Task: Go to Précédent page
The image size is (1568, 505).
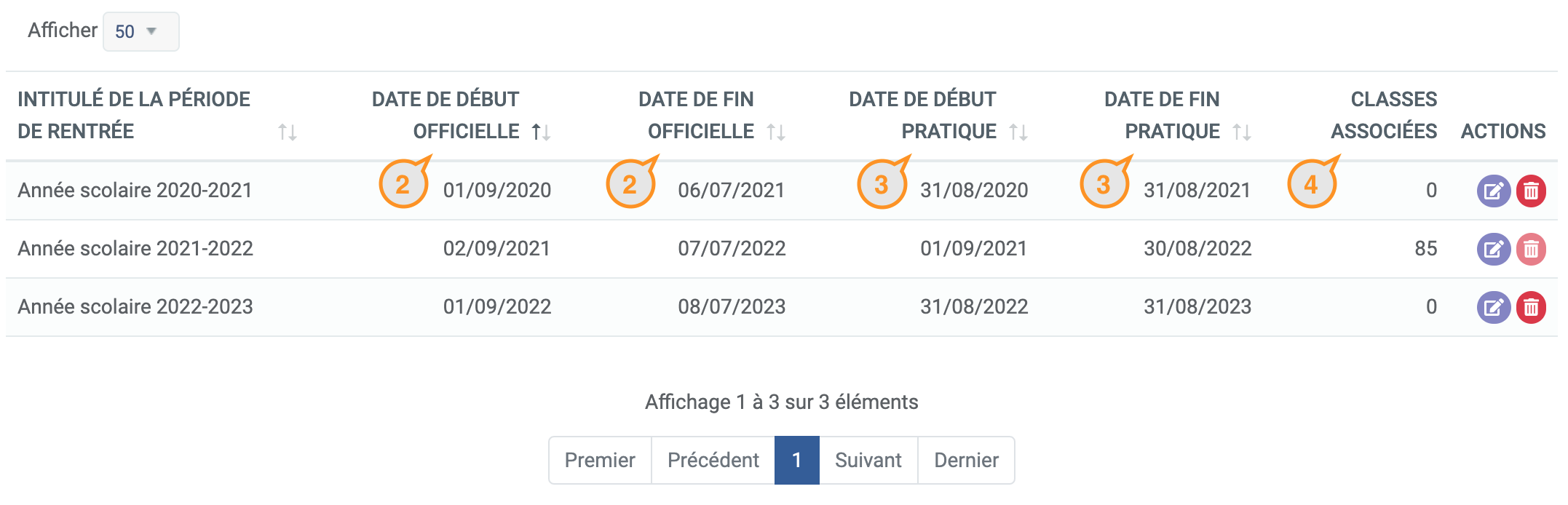Action: [713, 460]
